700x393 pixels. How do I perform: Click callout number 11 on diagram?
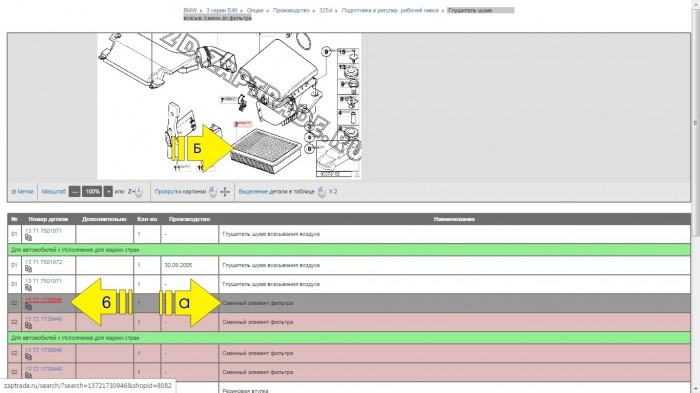coord(177,168)
